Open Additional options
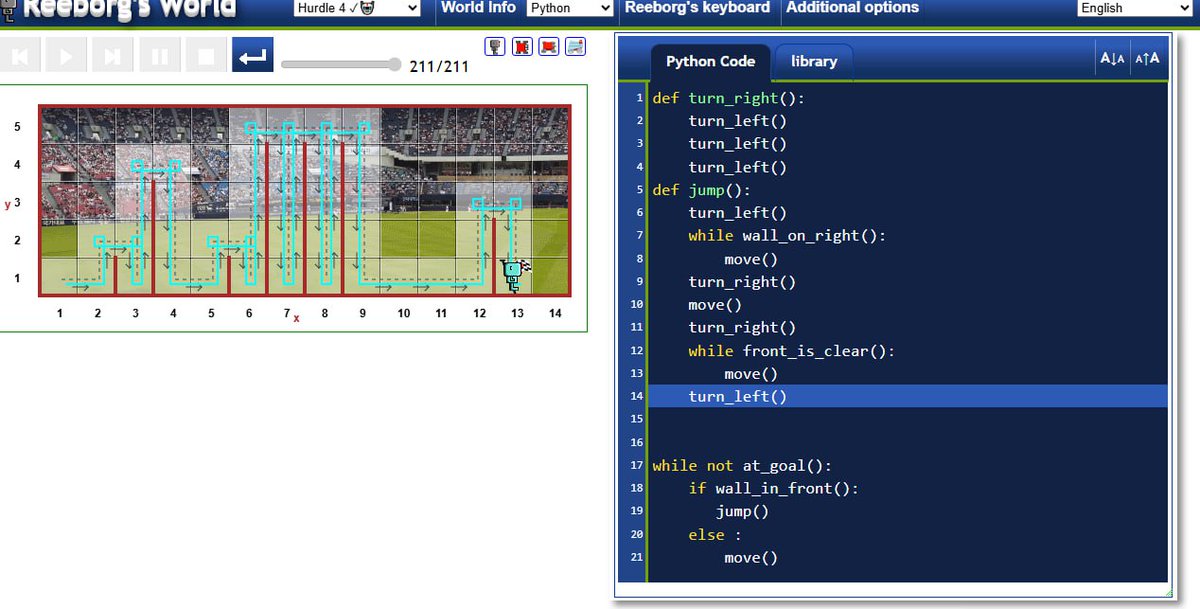 click(852, 8)
